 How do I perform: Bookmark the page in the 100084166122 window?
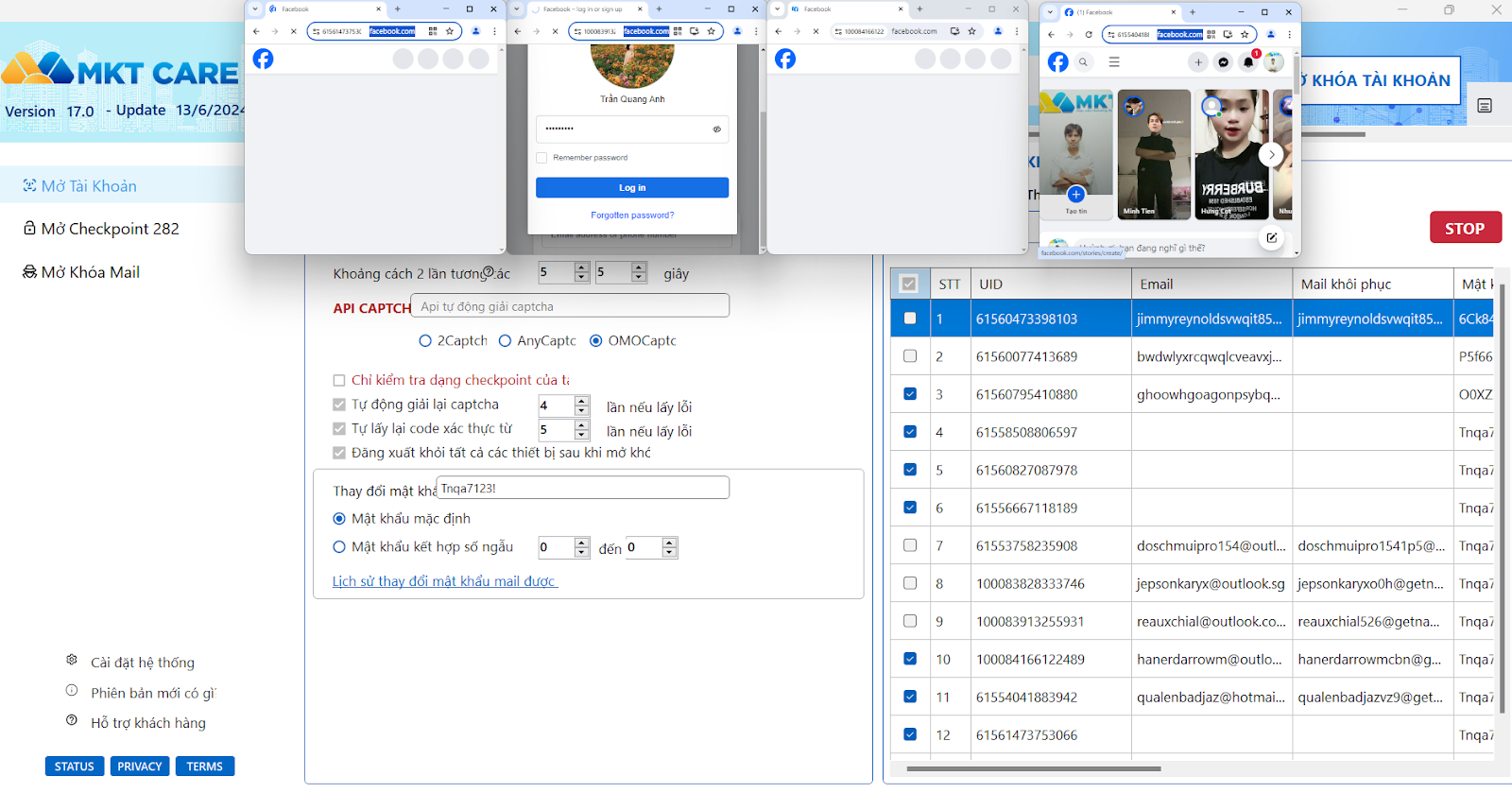(x=971, y=31)
